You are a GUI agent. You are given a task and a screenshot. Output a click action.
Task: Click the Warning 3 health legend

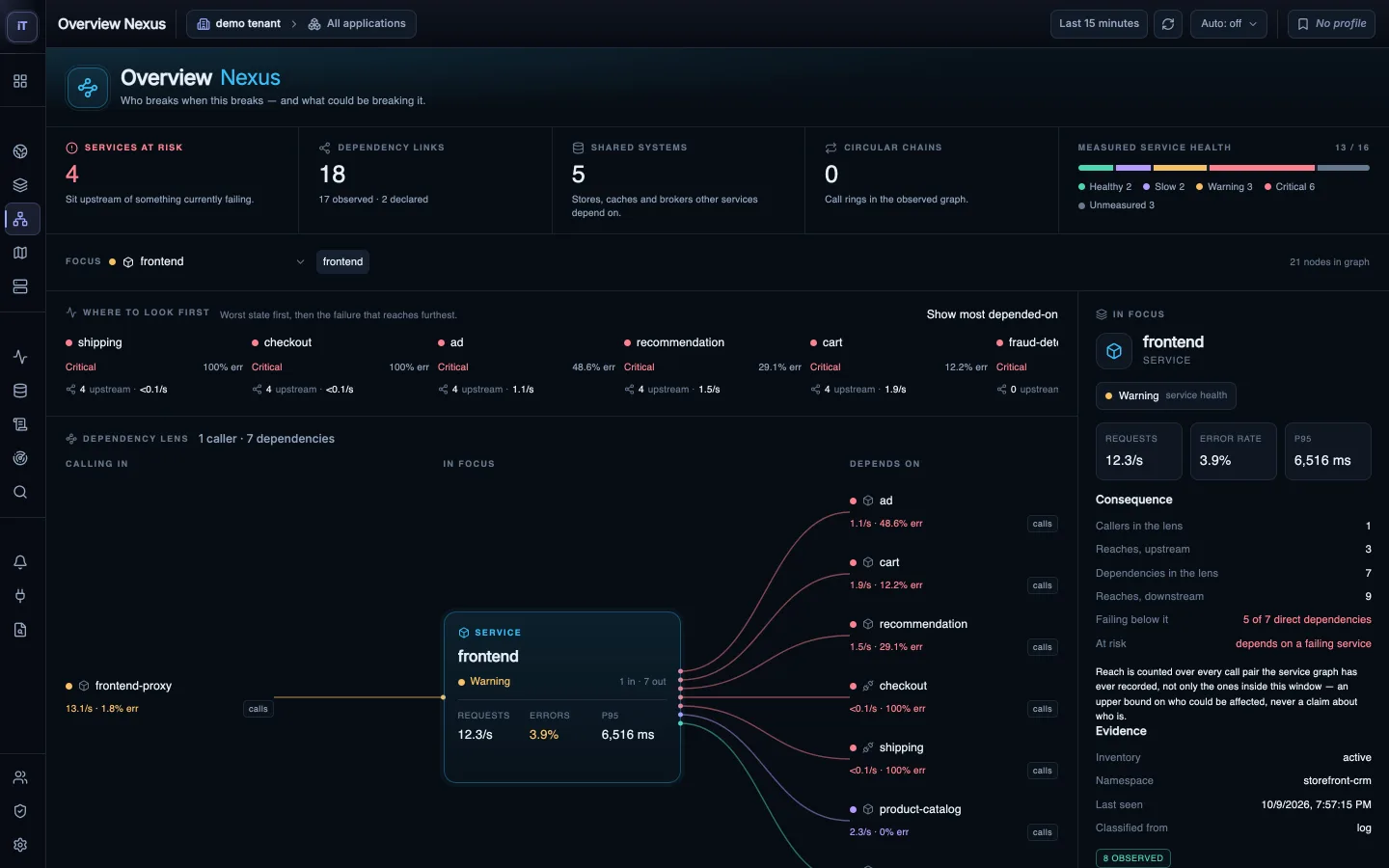click(1224, 187)
